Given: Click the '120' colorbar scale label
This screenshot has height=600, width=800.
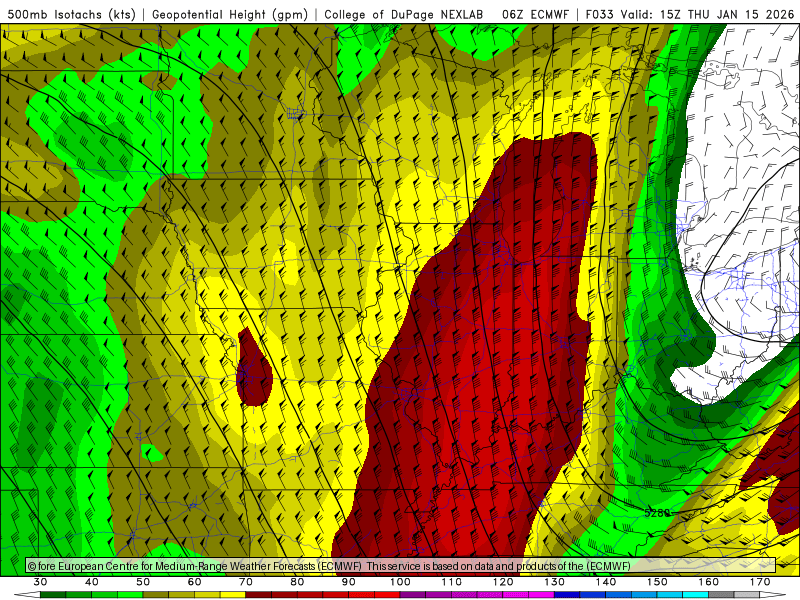Looking at the screenshot, I should (503, 582).
